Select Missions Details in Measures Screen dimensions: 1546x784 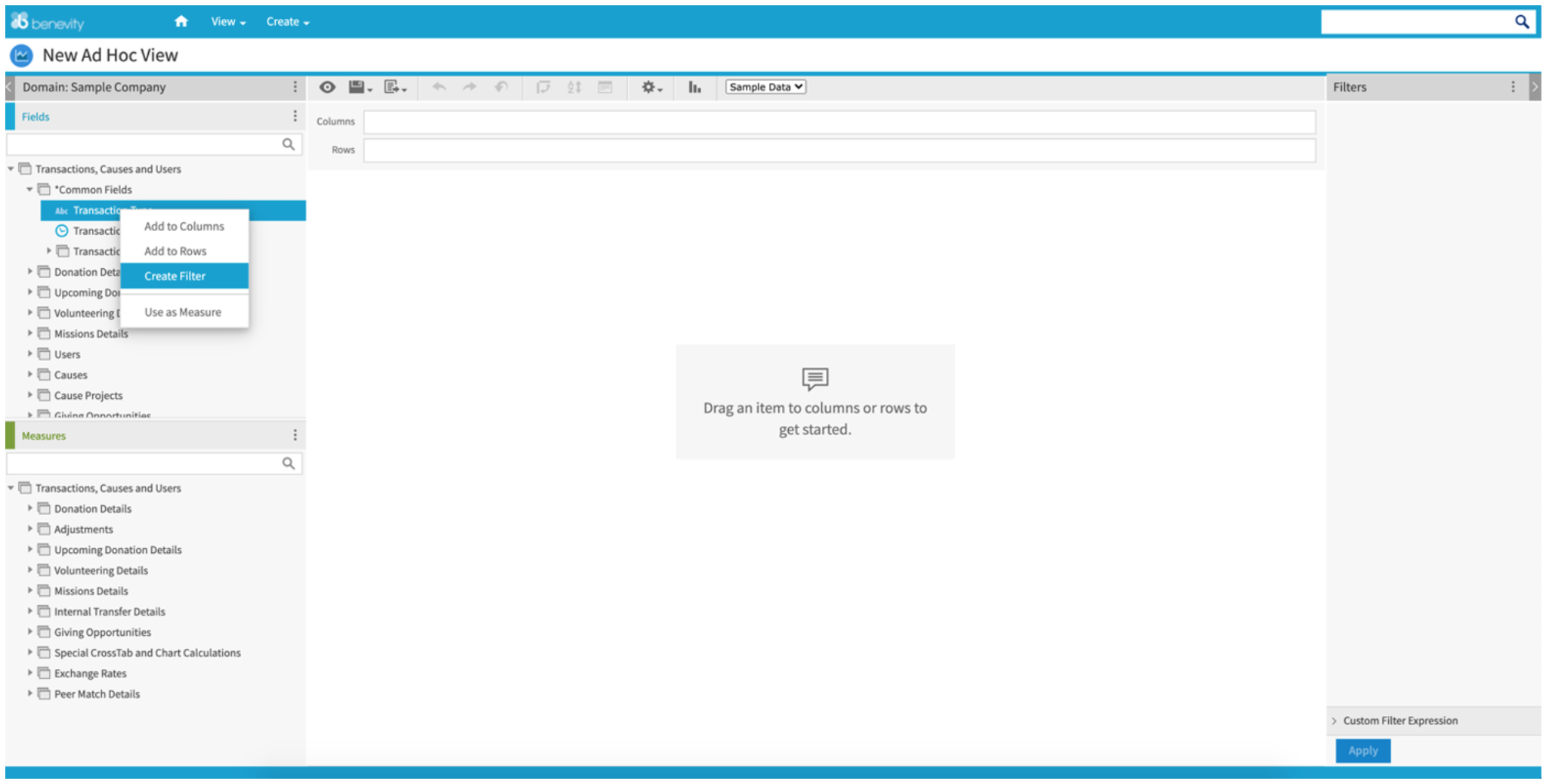click(x=91, y=591)
